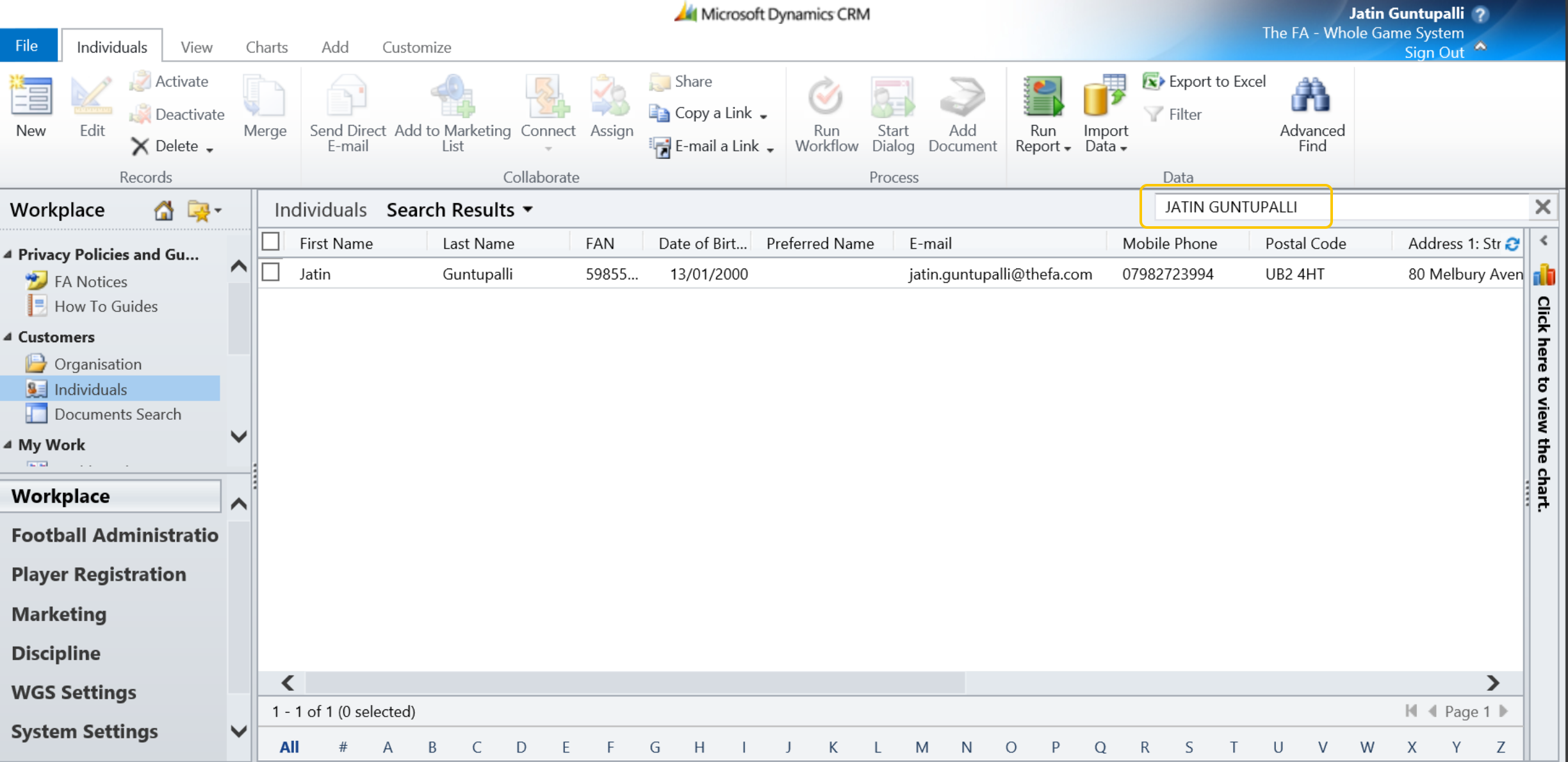Tick the select-all records checkbox

coord(271,242)
